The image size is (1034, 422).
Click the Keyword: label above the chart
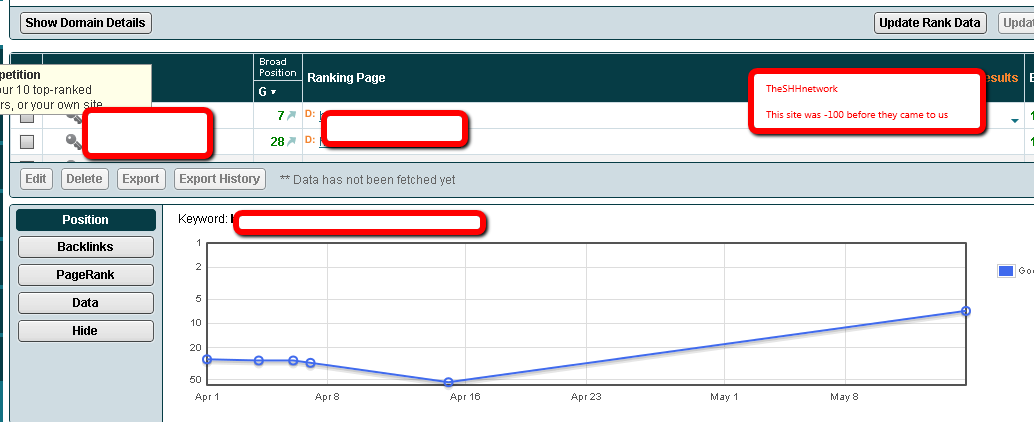tap(203, 219)
